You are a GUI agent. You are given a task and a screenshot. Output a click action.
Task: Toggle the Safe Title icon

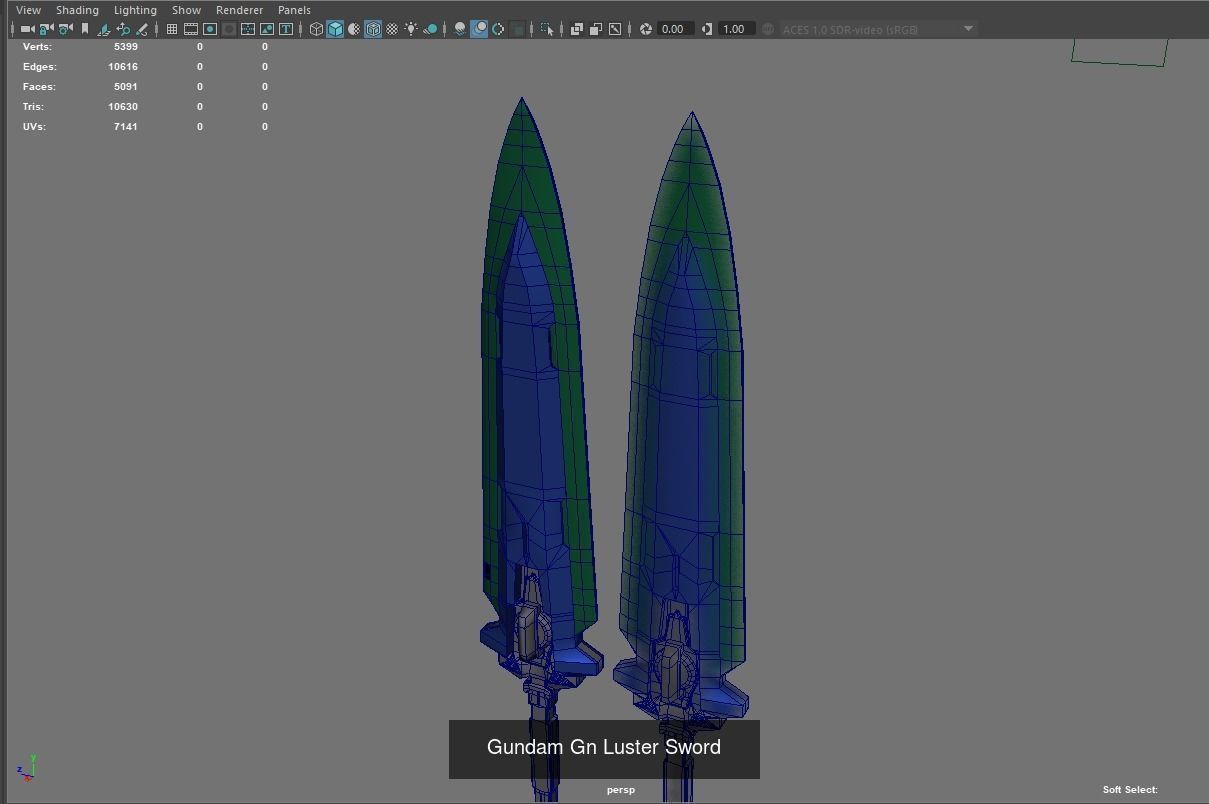pyautogui.click(x=286, y=29)
